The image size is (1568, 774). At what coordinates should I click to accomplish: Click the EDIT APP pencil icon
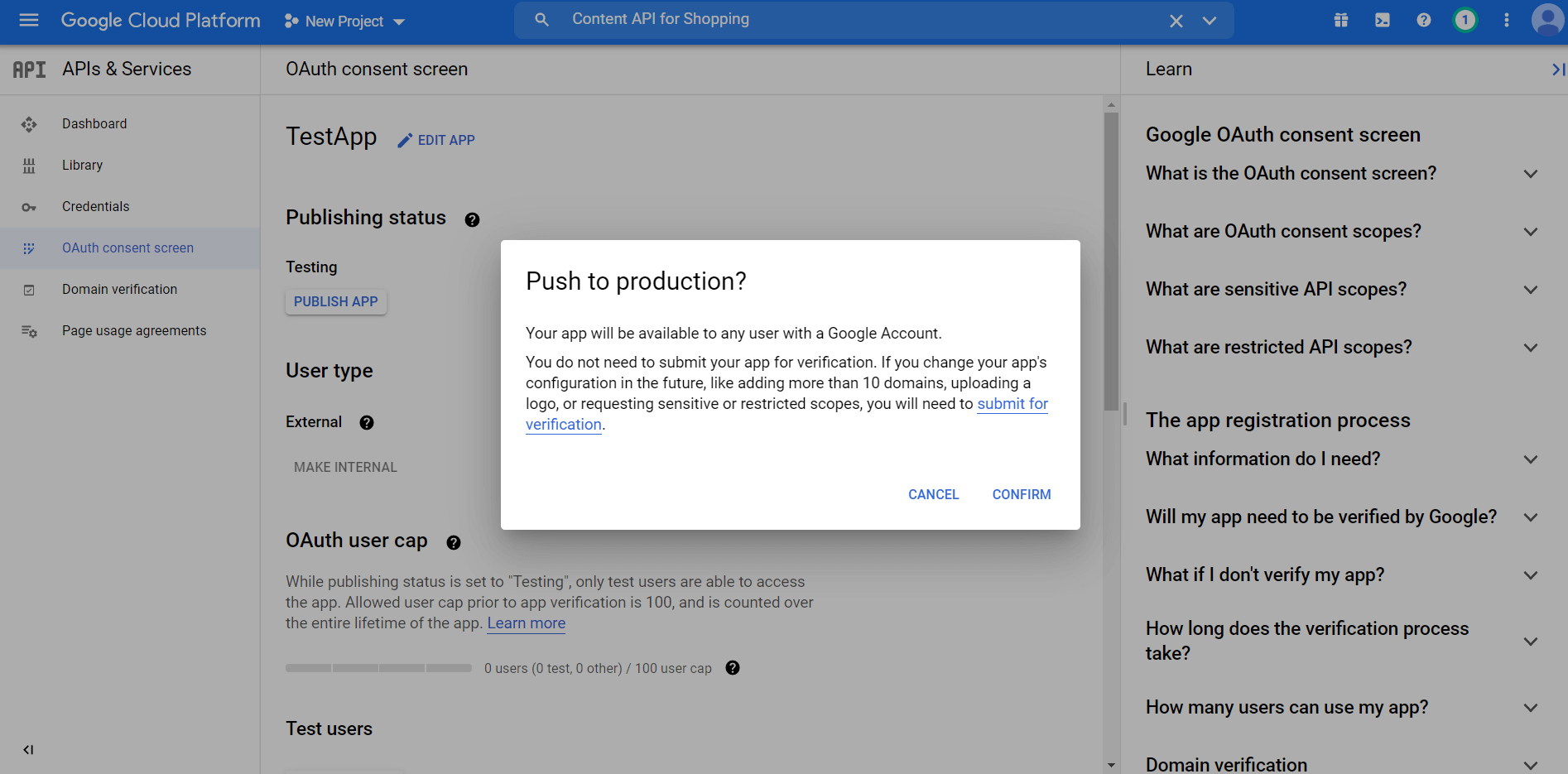pos(405,141)
